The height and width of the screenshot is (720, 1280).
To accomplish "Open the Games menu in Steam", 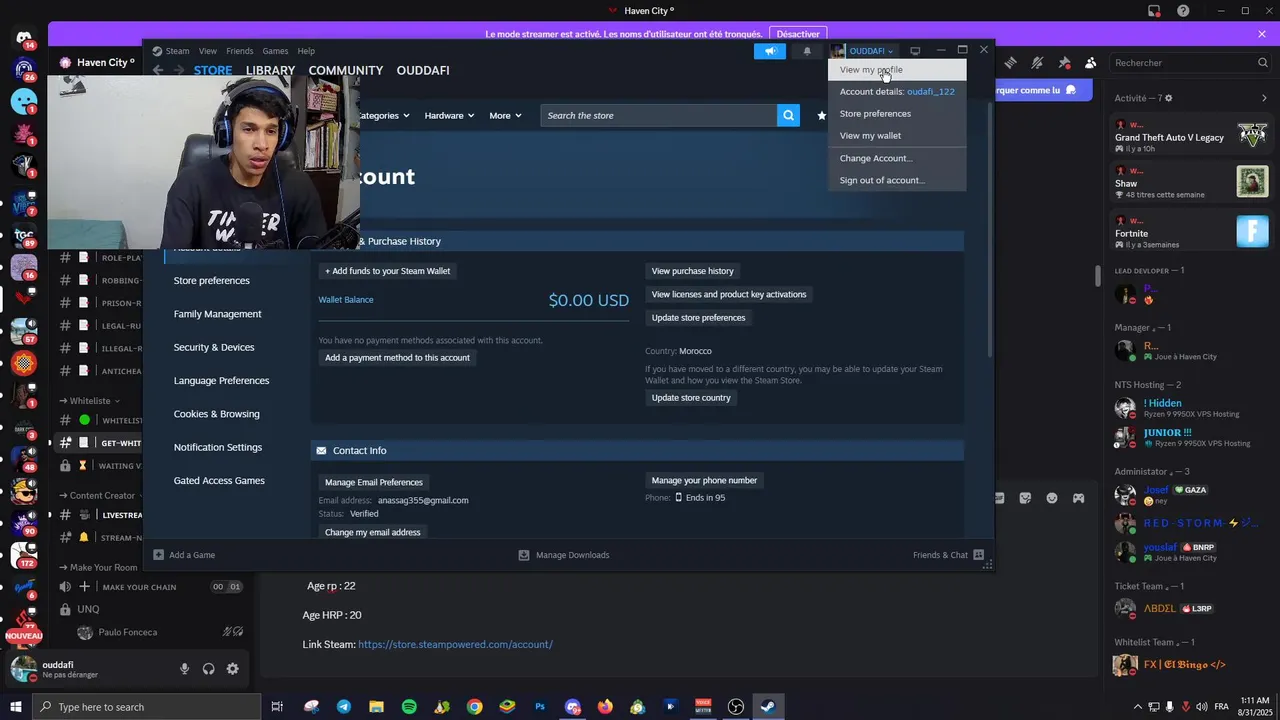I will pos(275,51).
